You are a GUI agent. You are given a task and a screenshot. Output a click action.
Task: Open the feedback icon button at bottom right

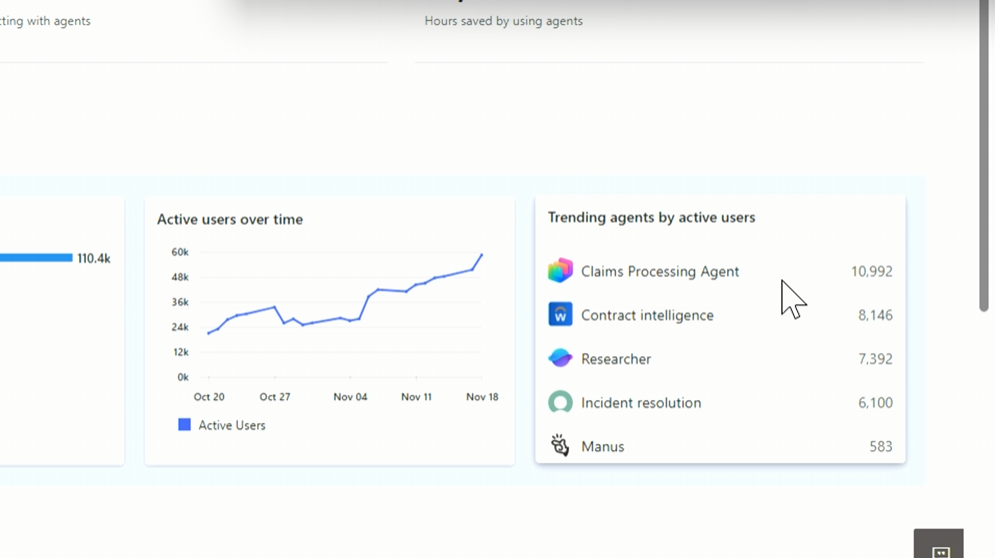[x=939, y=544]
